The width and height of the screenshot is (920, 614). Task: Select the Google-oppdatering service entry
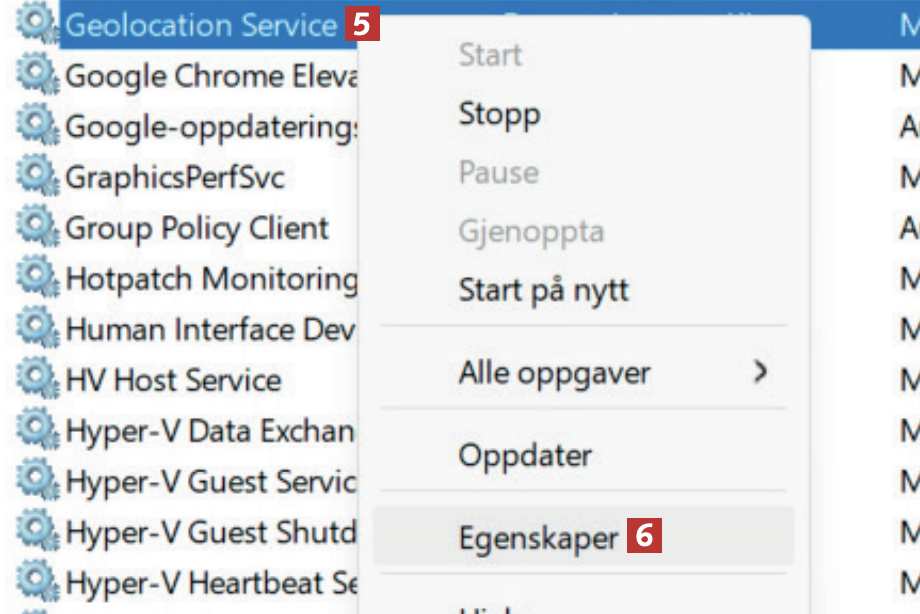click(212, 127)
